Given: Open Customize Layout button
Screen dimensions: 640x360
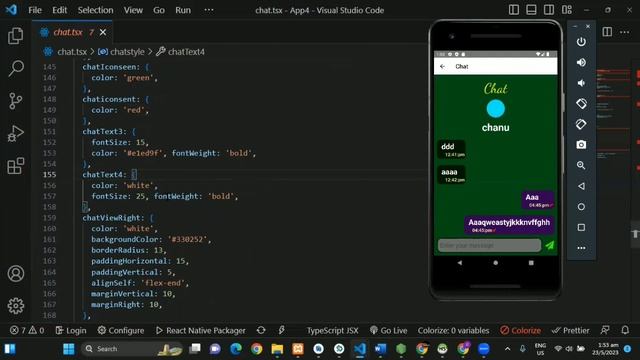Looking at the screenshot, I should 567,10.
